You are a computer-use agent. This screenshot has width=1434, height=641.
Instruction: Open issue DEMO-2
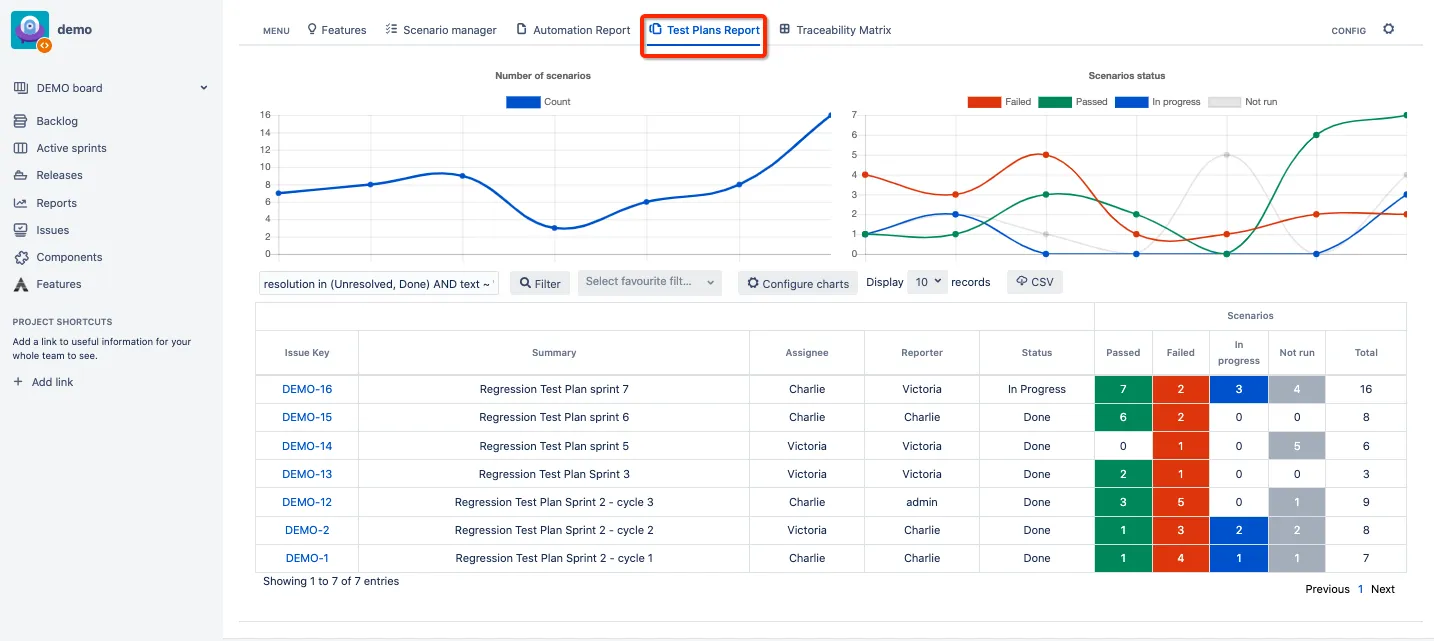[307, 530]
